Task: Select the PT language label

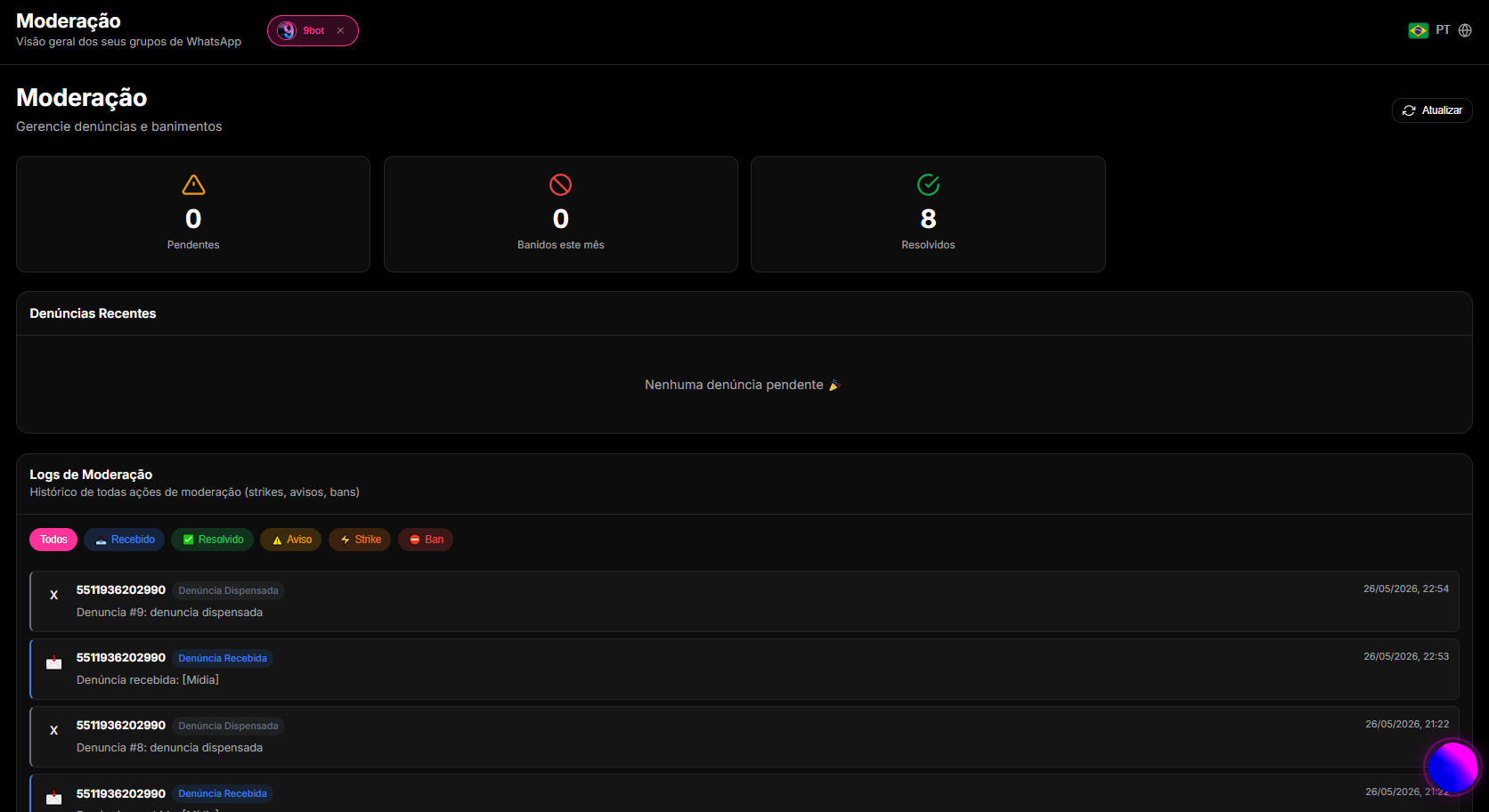Action: 1443,30
